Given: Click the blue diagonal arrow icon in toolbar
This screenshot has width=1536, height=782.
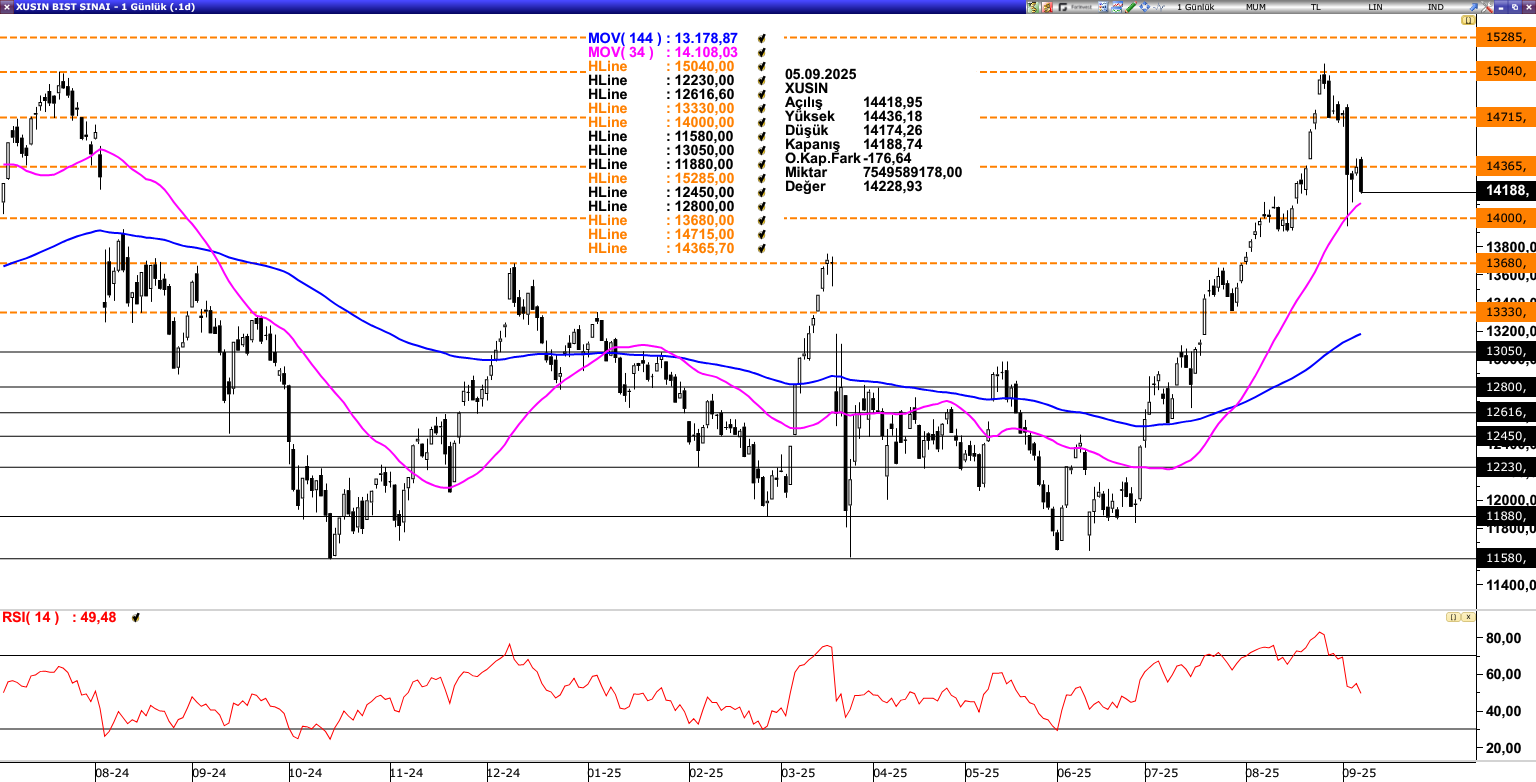Looking at the screenshot, I should coord(1473,7).
